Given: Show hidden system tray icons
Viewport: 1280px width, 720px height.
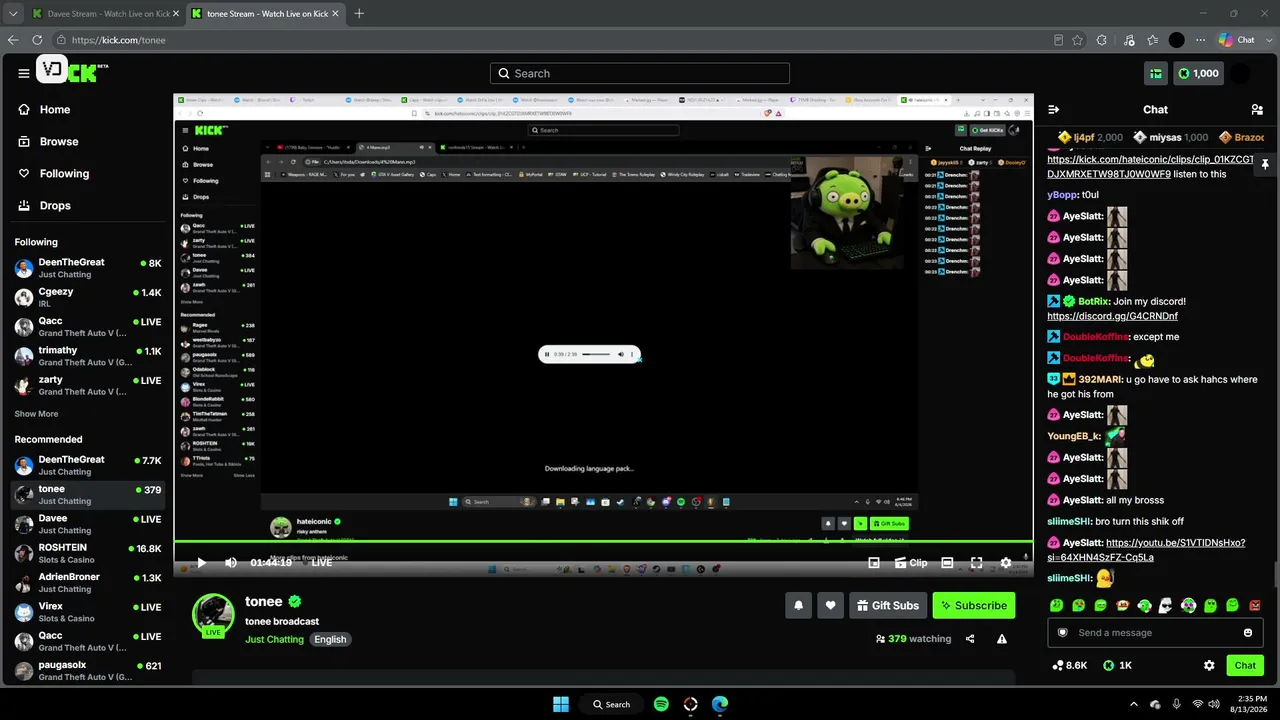Looking at the screenshot, I should 1133,704.
